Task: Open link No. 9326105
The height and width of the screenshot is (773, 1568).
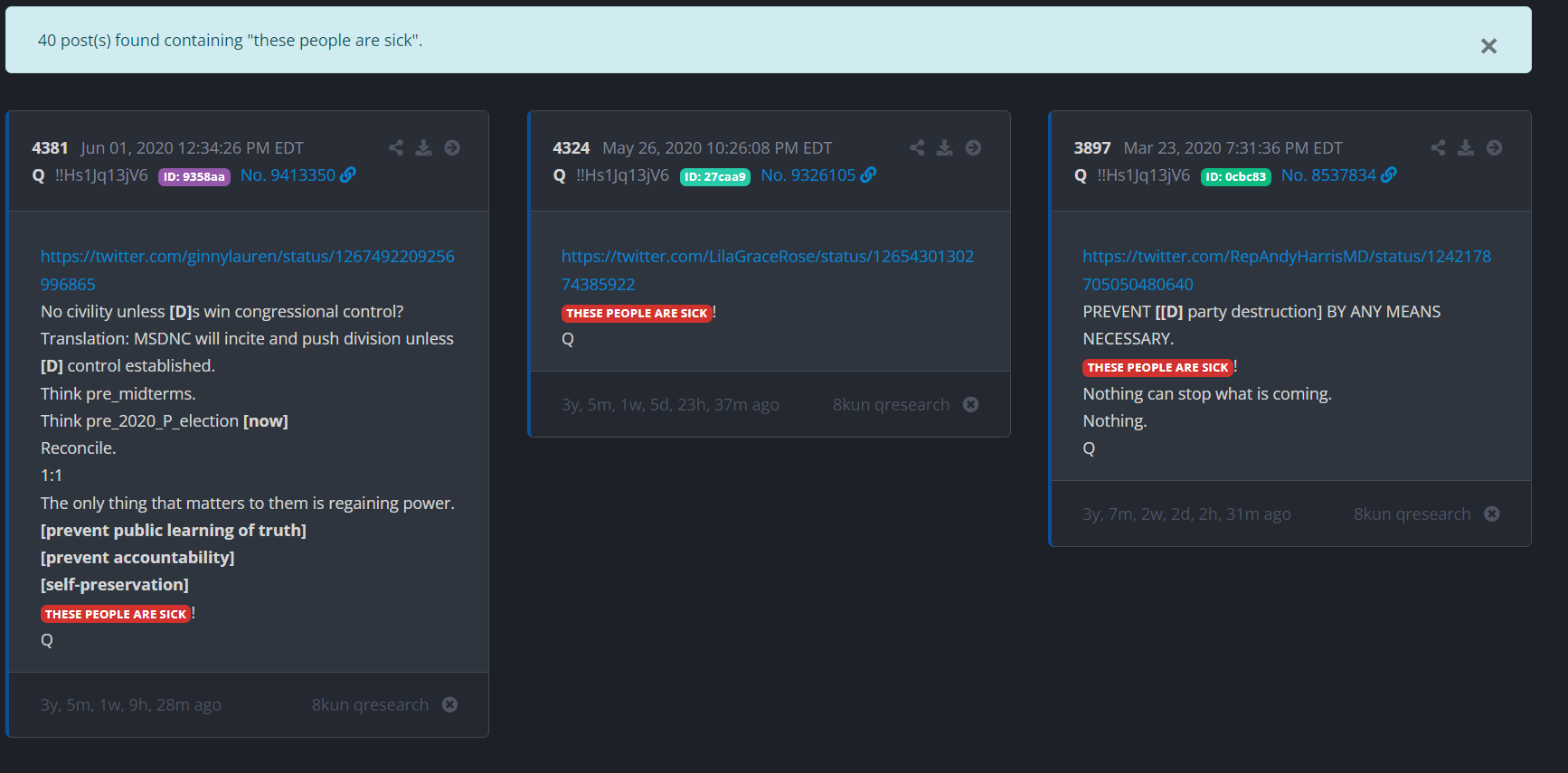Action: pos(808,175)
